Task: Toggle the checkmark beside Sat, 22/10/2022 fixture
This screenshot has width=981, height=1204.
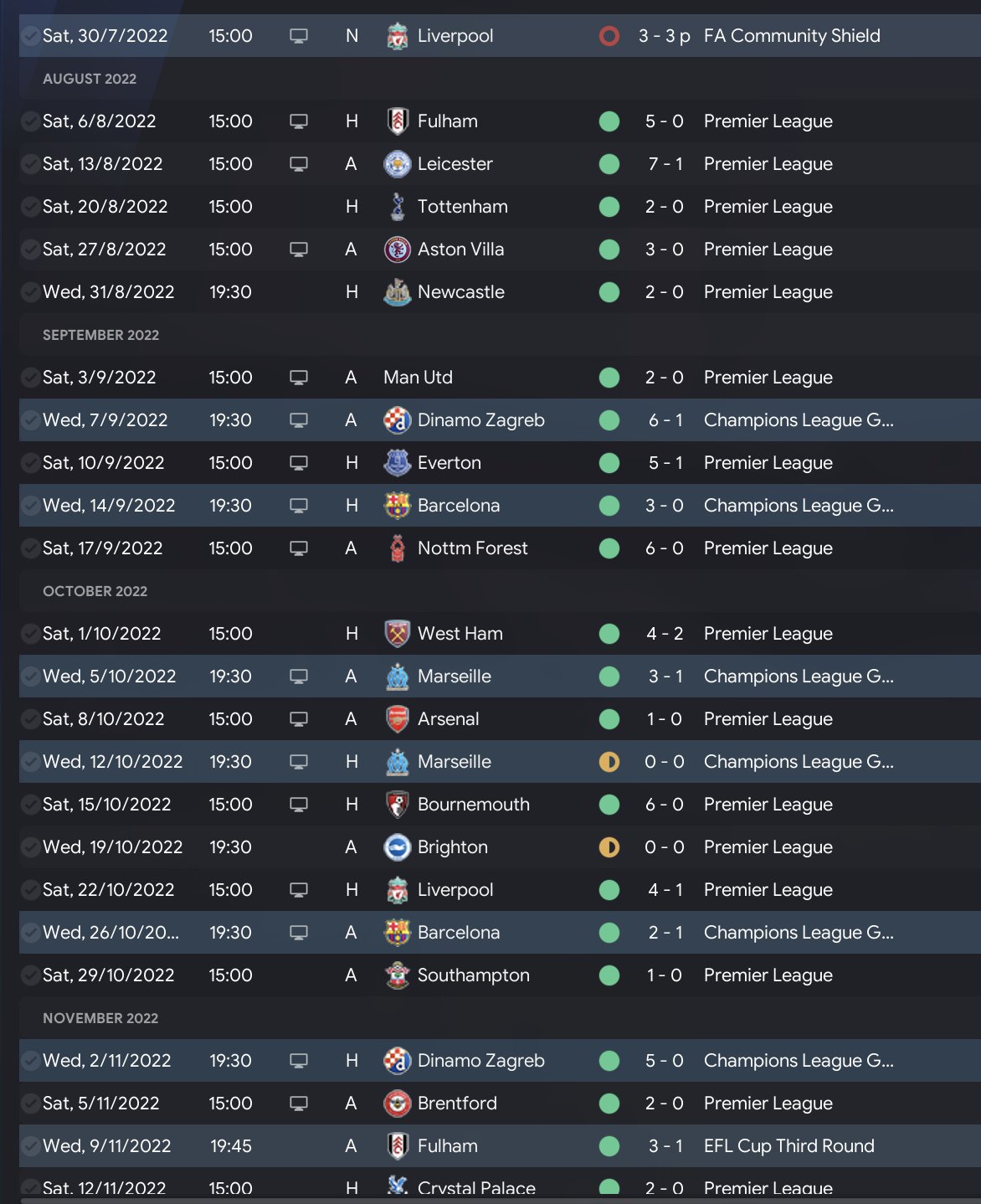Action: tap(30, 890)
